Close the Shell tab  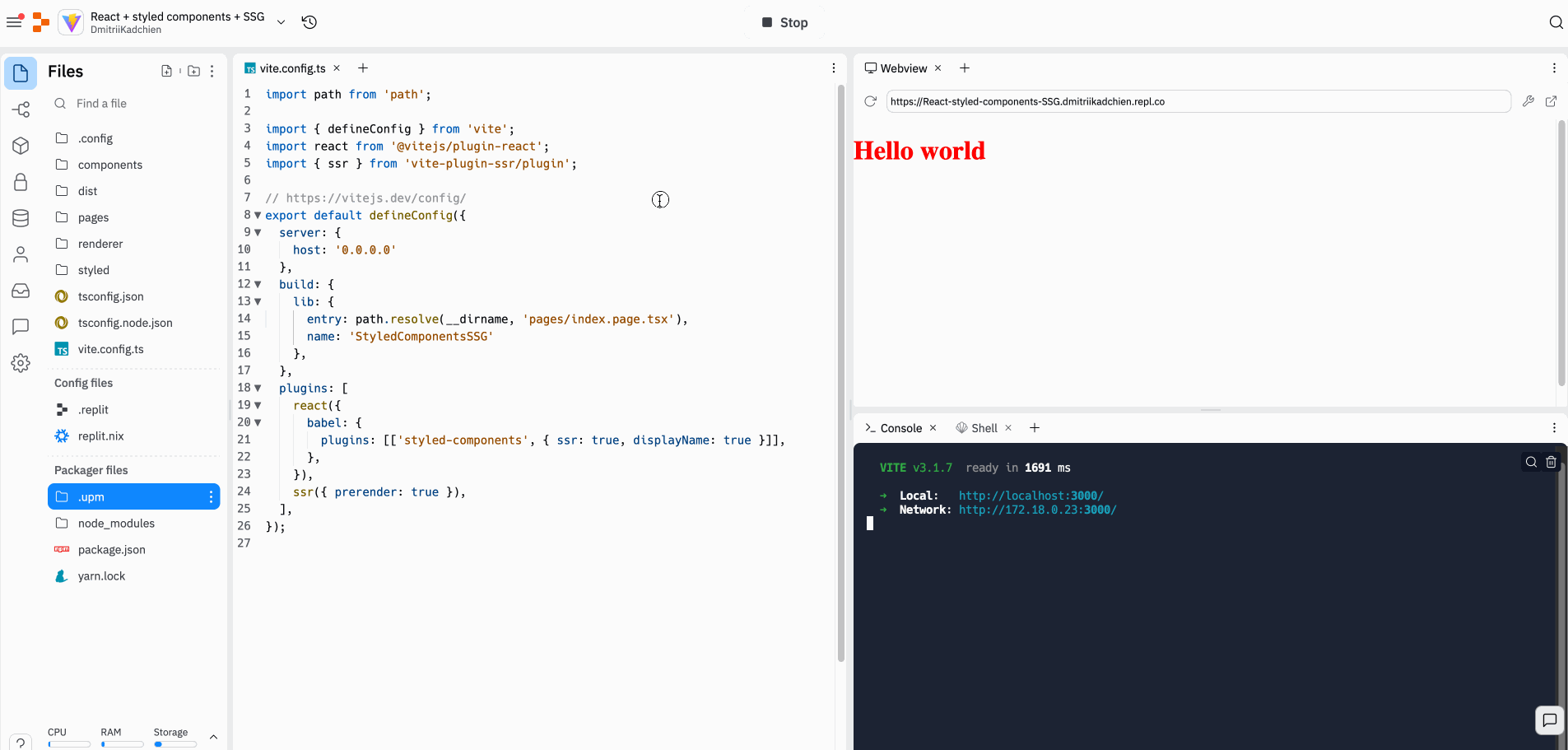(1008, 428)
